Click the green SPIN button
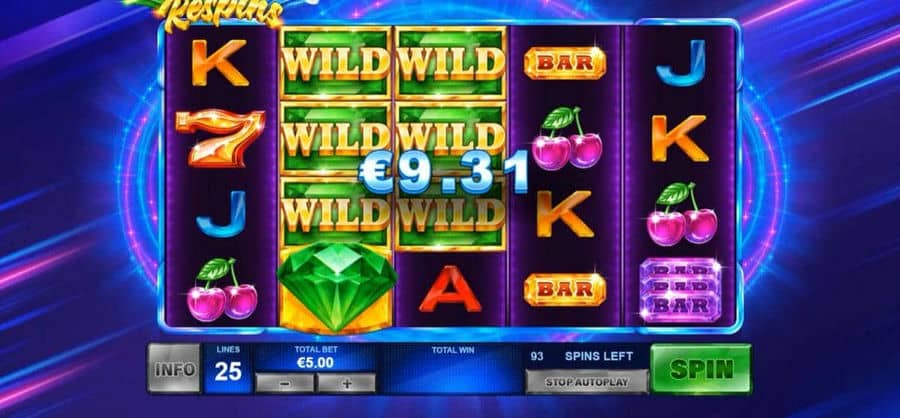The width and height of the screenshot is (900, 418). tap(701, 369)
